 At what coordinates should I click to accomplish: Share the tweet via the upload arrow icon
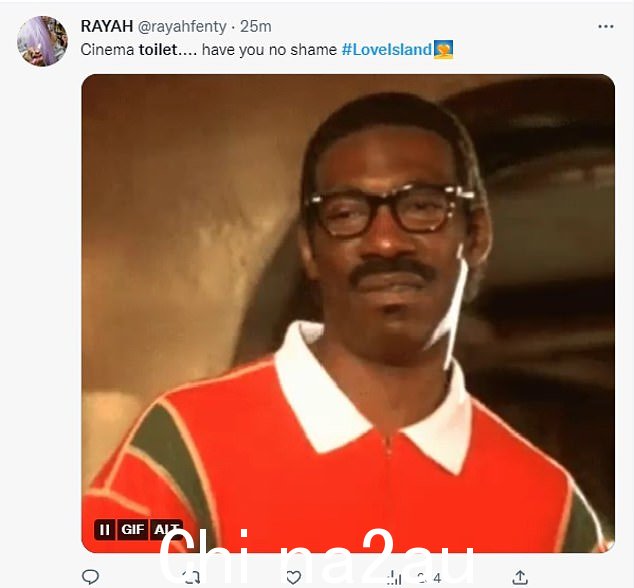[x=521, y=577]
